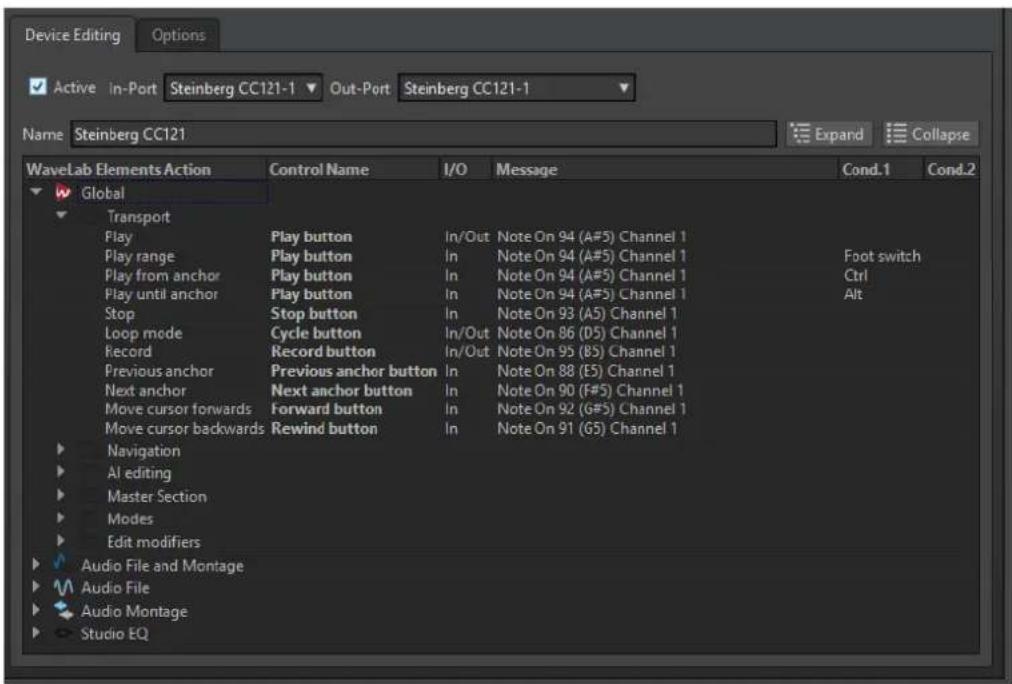Click the I/O column header
Viewport: 1012px width, 684px height.
point(455,170)
